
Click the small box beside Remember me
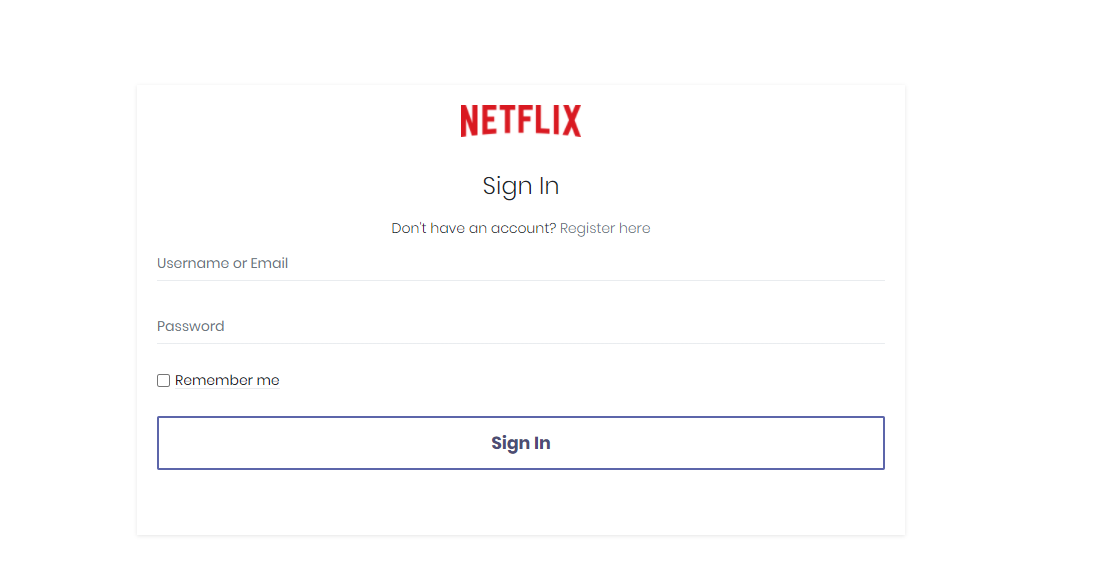click(x=164, y=381)
